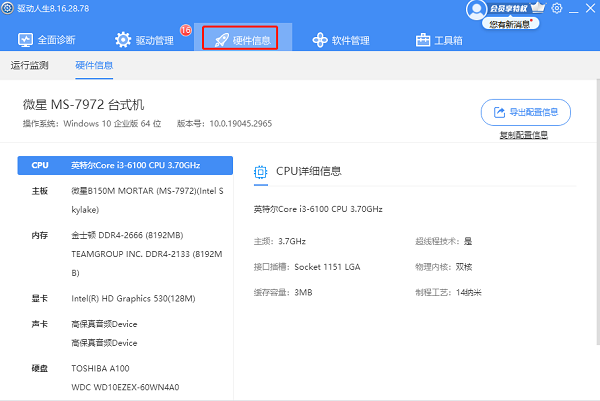Select the 硬件信息 sub-tab
The image size is (600, 401).
[94, 66]
